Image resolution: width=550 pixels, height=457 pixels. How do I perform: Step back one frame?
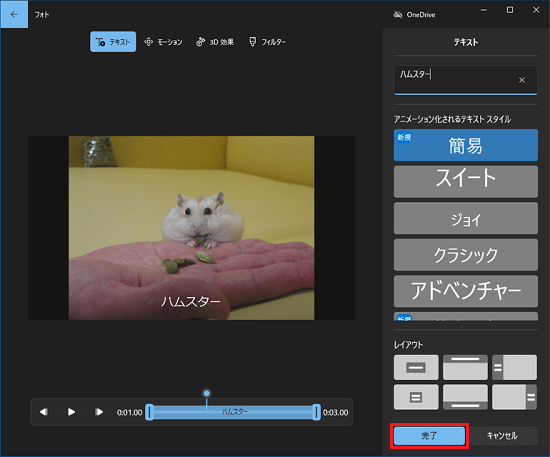[43, 412]
